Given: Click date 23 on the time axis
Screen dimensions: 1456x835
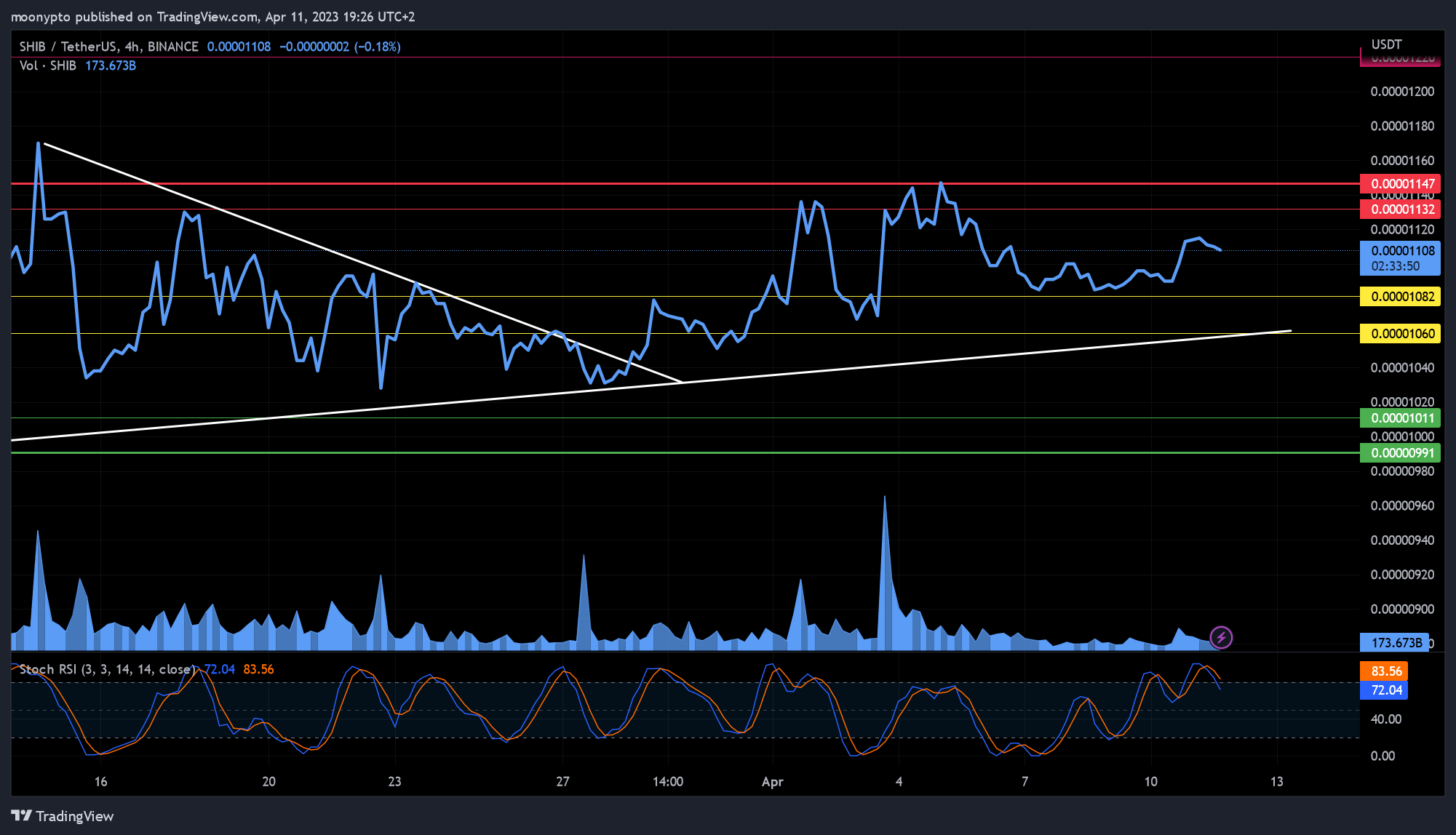Looking at the screenshot, I should (394, 782).
